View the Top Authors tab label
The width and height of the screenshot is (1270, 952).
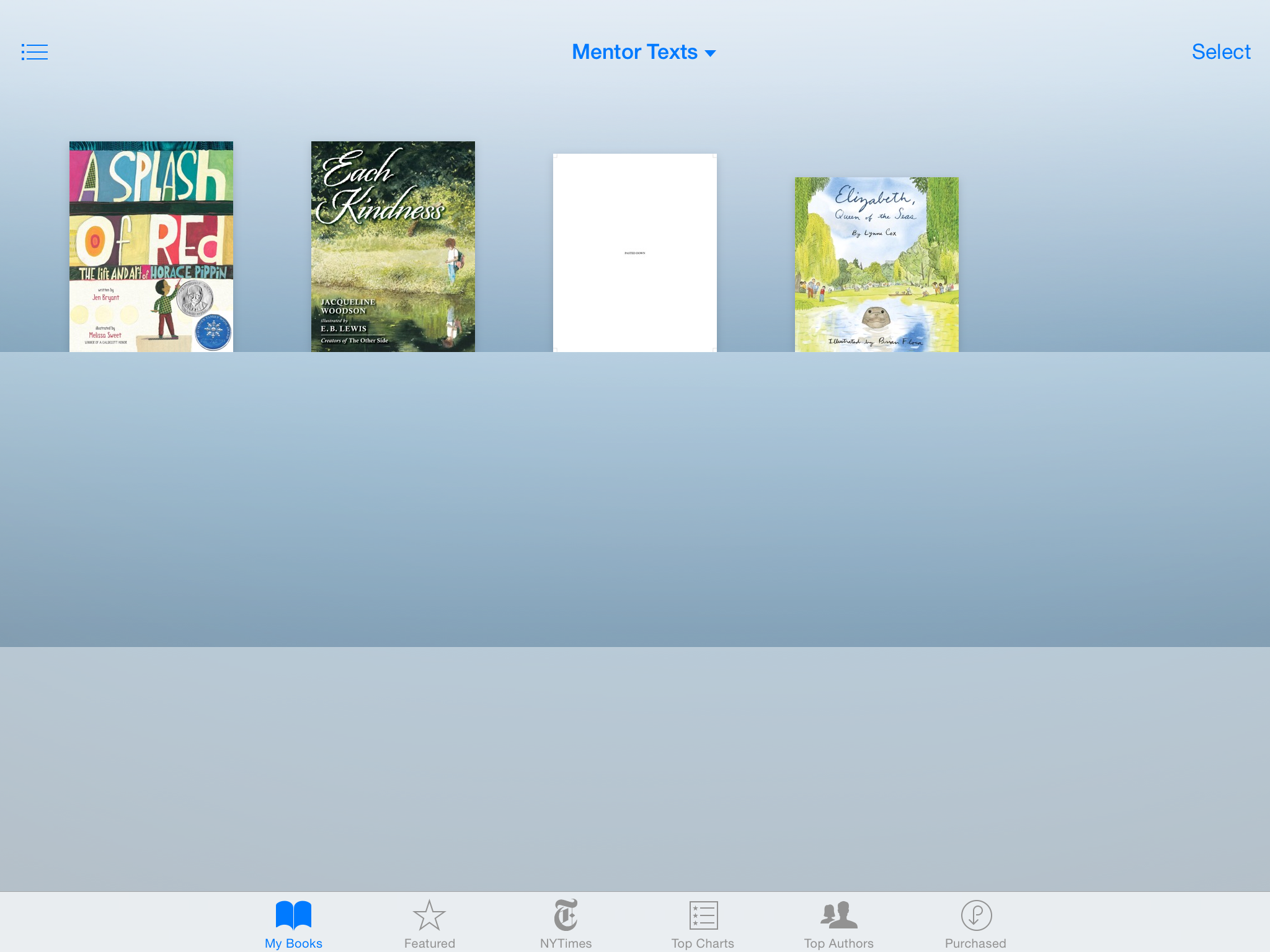pyautogui.click(x=838, y=943)
